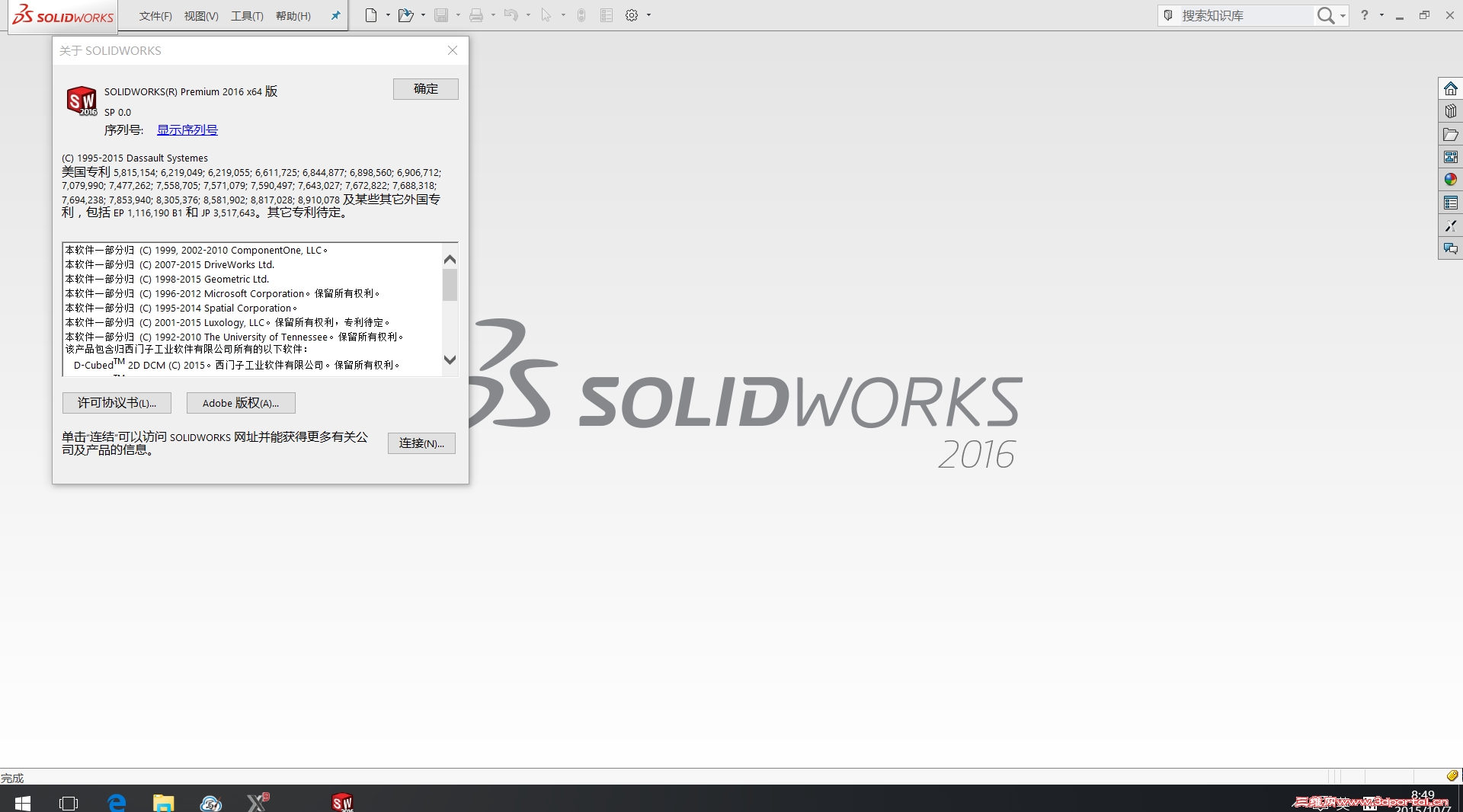Click the 显示序列号 link

[x=187, y=130]
